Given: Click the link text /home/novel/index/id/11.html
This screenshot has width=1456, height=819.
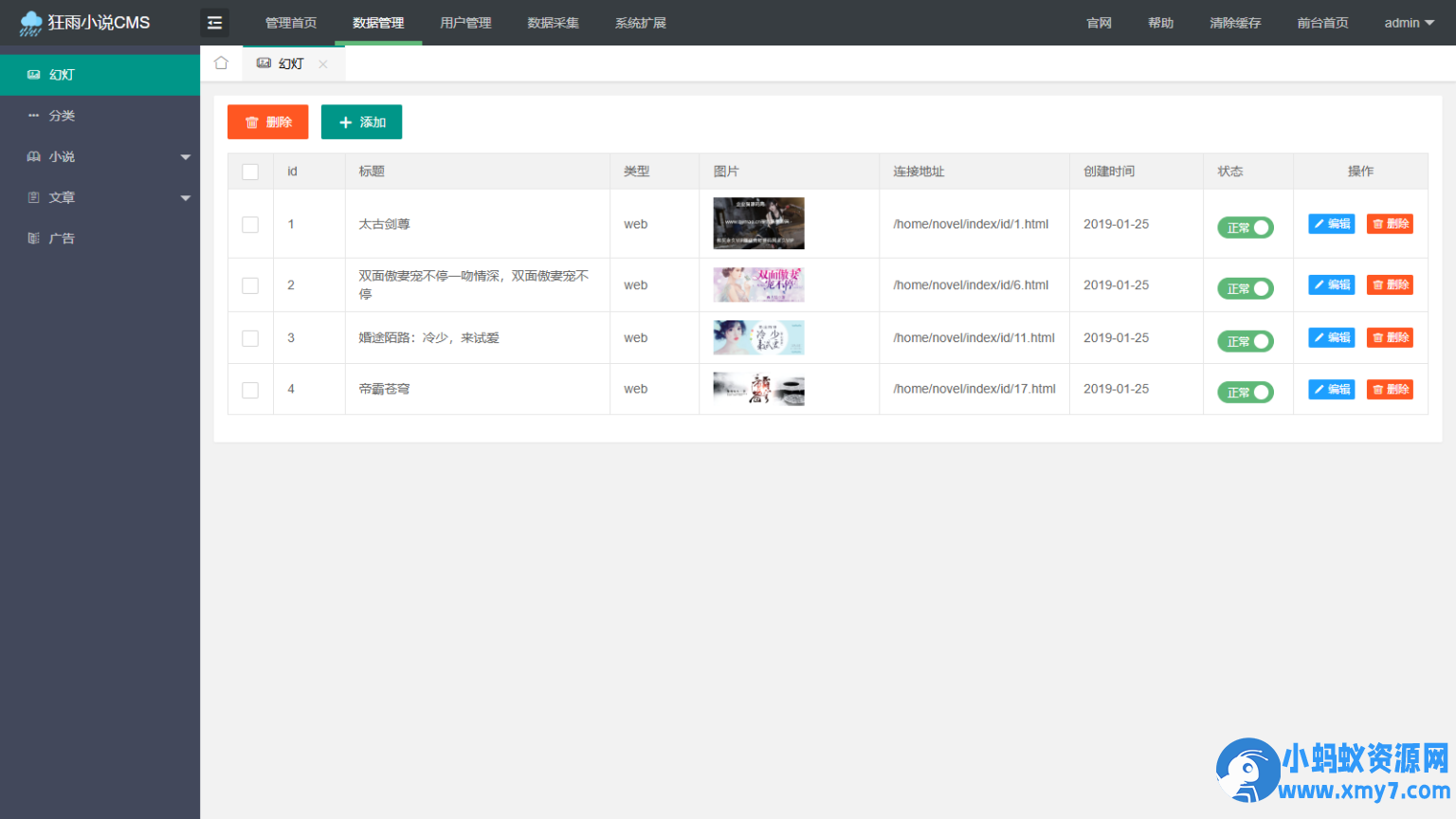Looking at the screenshot, I should [x=974, y=338].
